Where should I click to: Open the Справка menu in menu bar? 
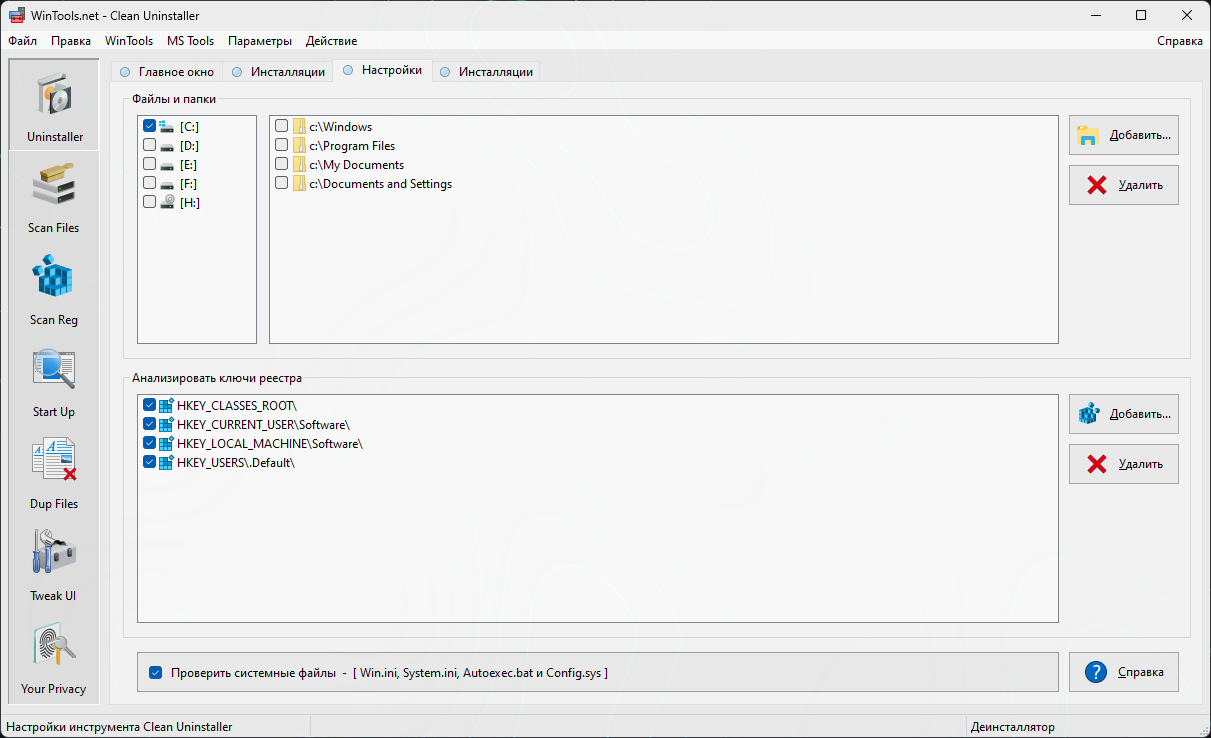coord(1180,41)
